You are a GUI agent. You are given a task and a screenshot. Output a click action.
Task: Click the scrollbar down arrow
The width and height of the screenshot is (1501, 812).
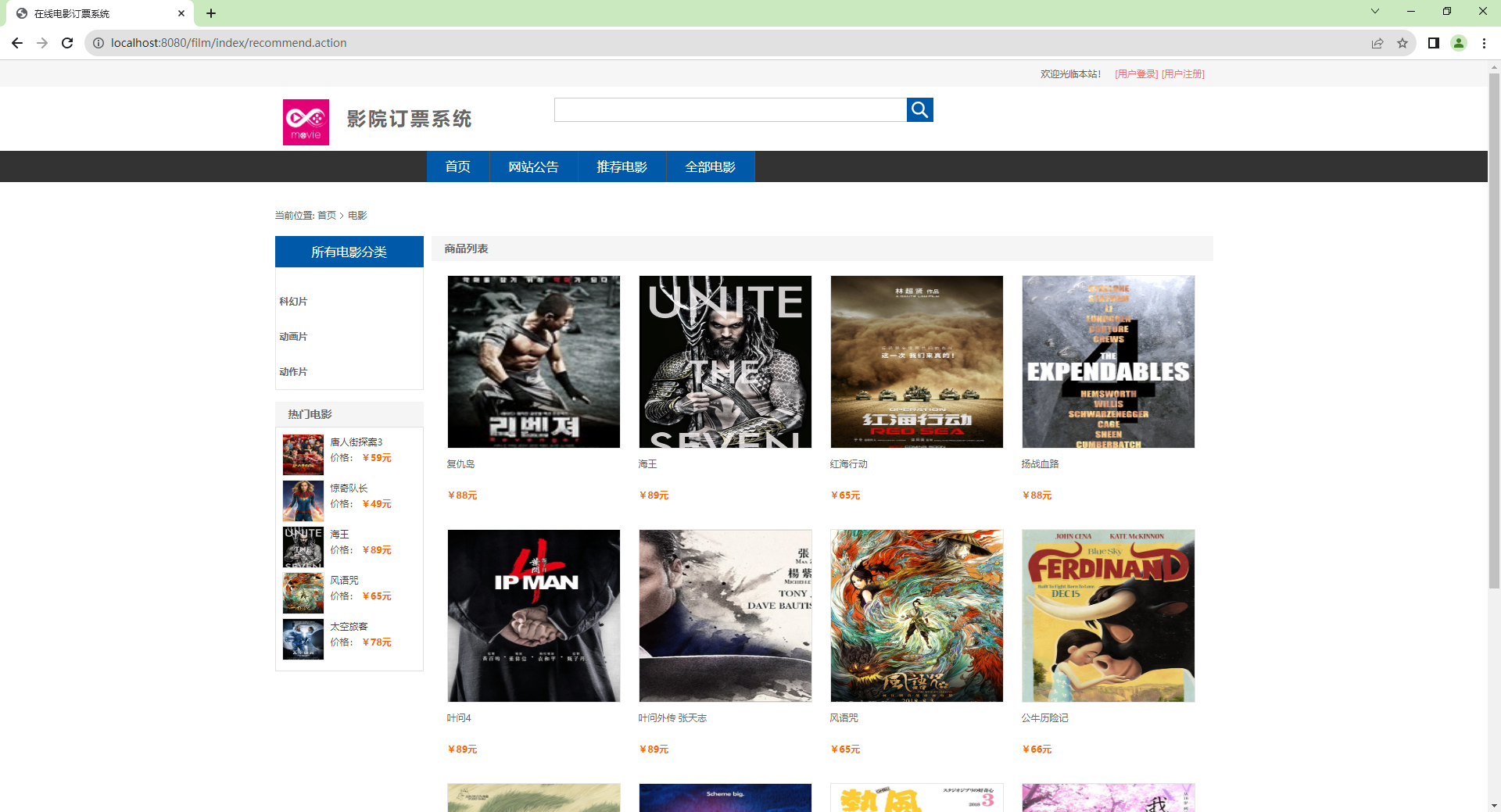pyautogui.click(x=1494, y=806)
